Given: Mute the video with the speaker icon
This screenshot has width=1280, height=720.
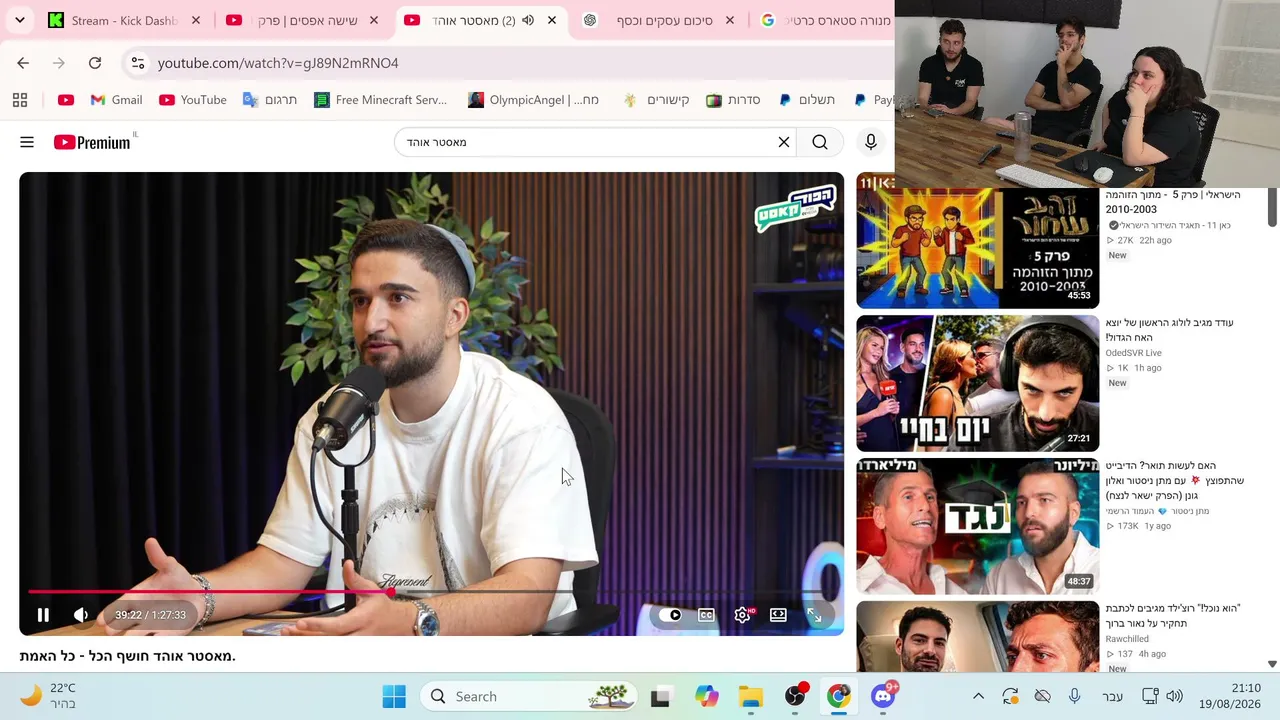Looking at the screenshot, I should [81, 615].
